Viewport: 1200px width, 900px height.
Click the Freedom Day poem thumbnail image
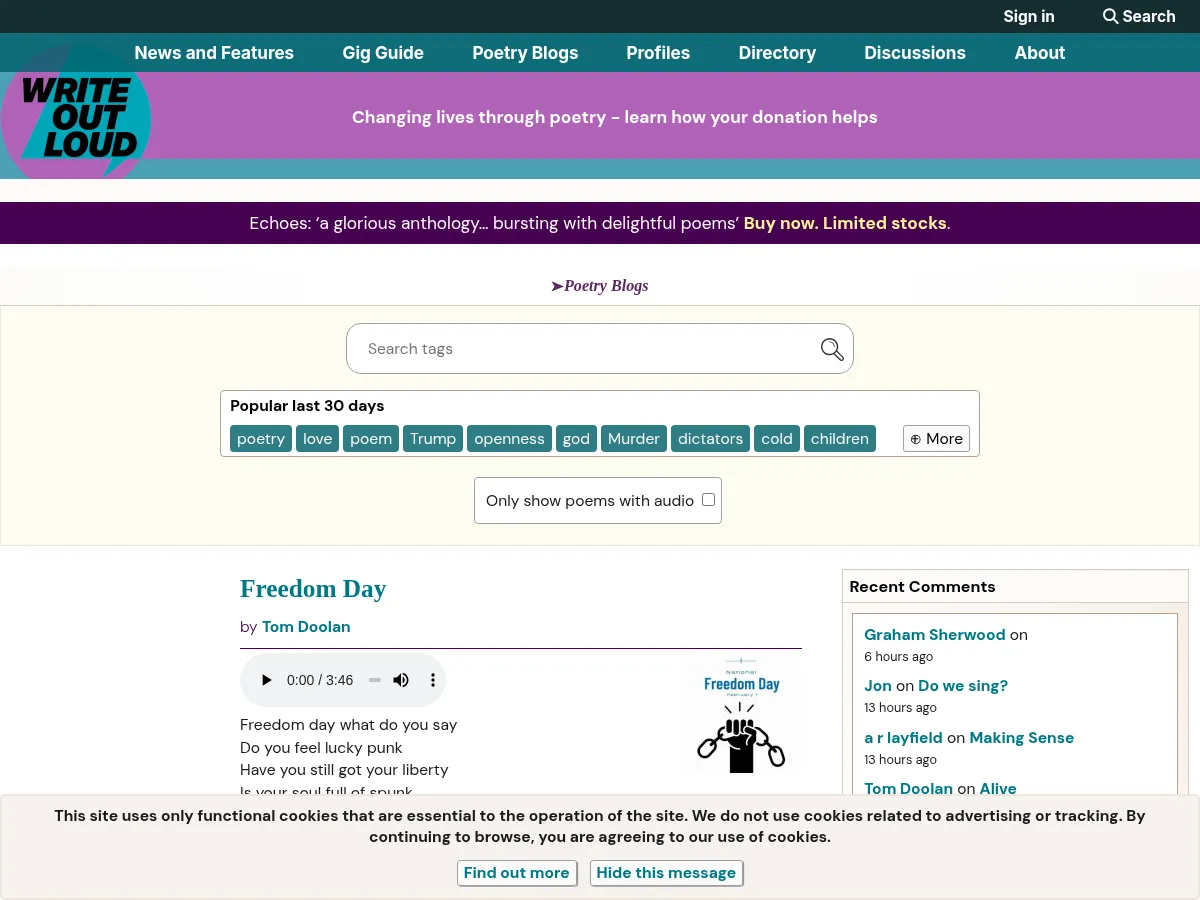(x=741, y=714)
